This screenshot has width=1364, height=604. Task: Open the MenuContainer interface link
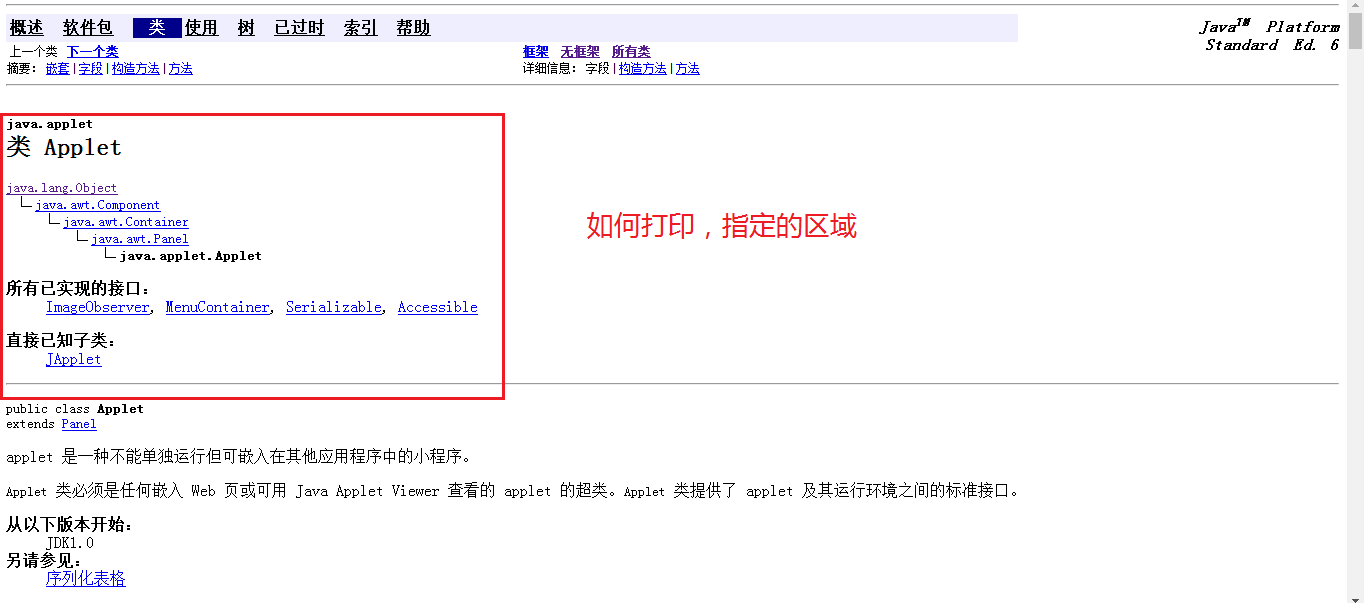[217, 307]
